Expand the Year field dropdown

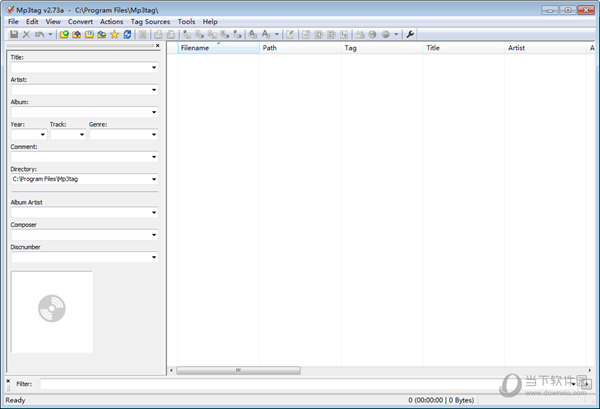(42, 135)
